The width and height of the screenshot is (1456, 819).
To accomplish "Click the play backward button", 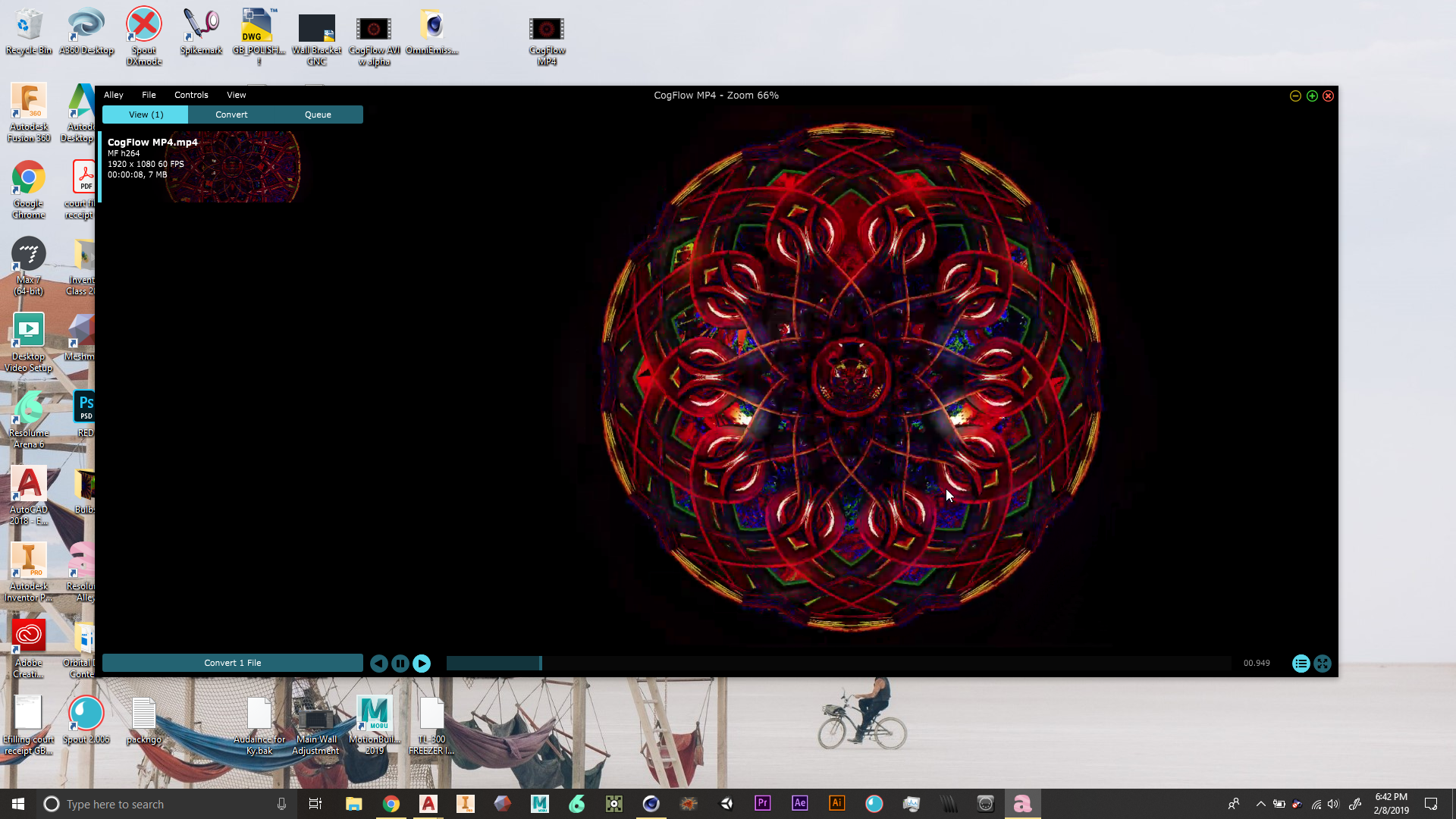I will pyautogui.click(x=378, y=664).
